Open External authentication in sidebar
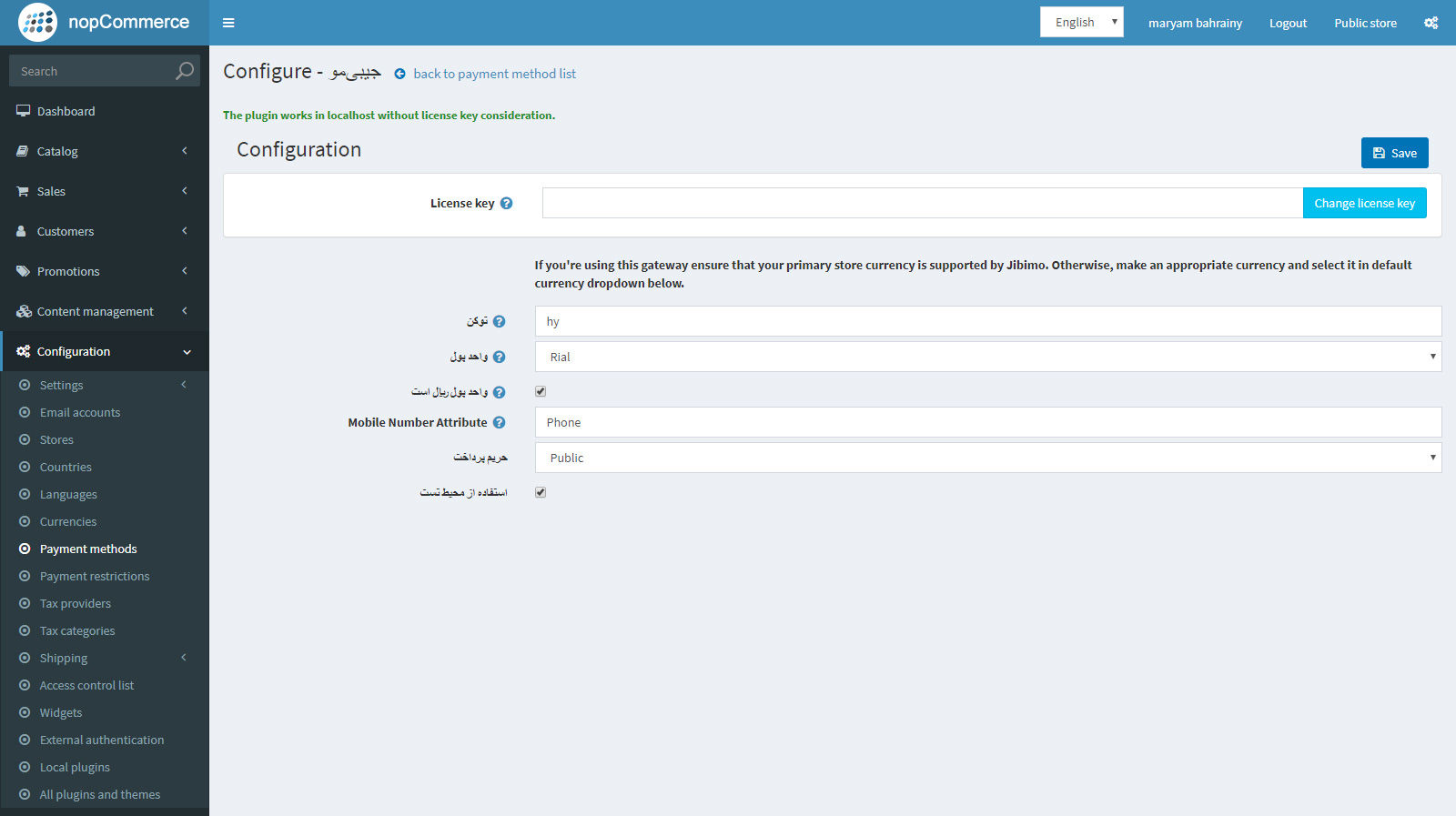This screenshot has height=816, width=1456. pos(102,740)
